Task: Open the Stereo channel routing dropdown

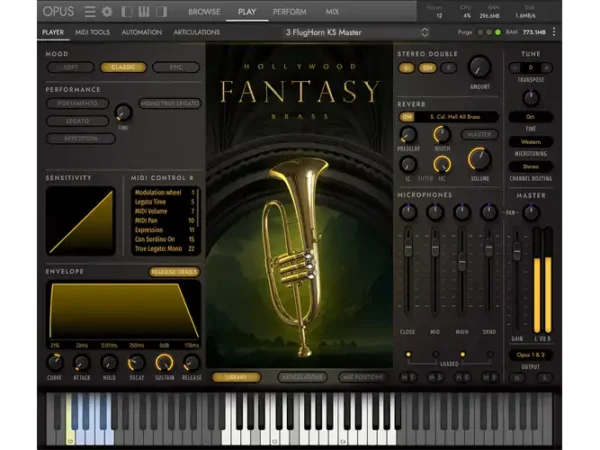Action: tap(530, 167)
